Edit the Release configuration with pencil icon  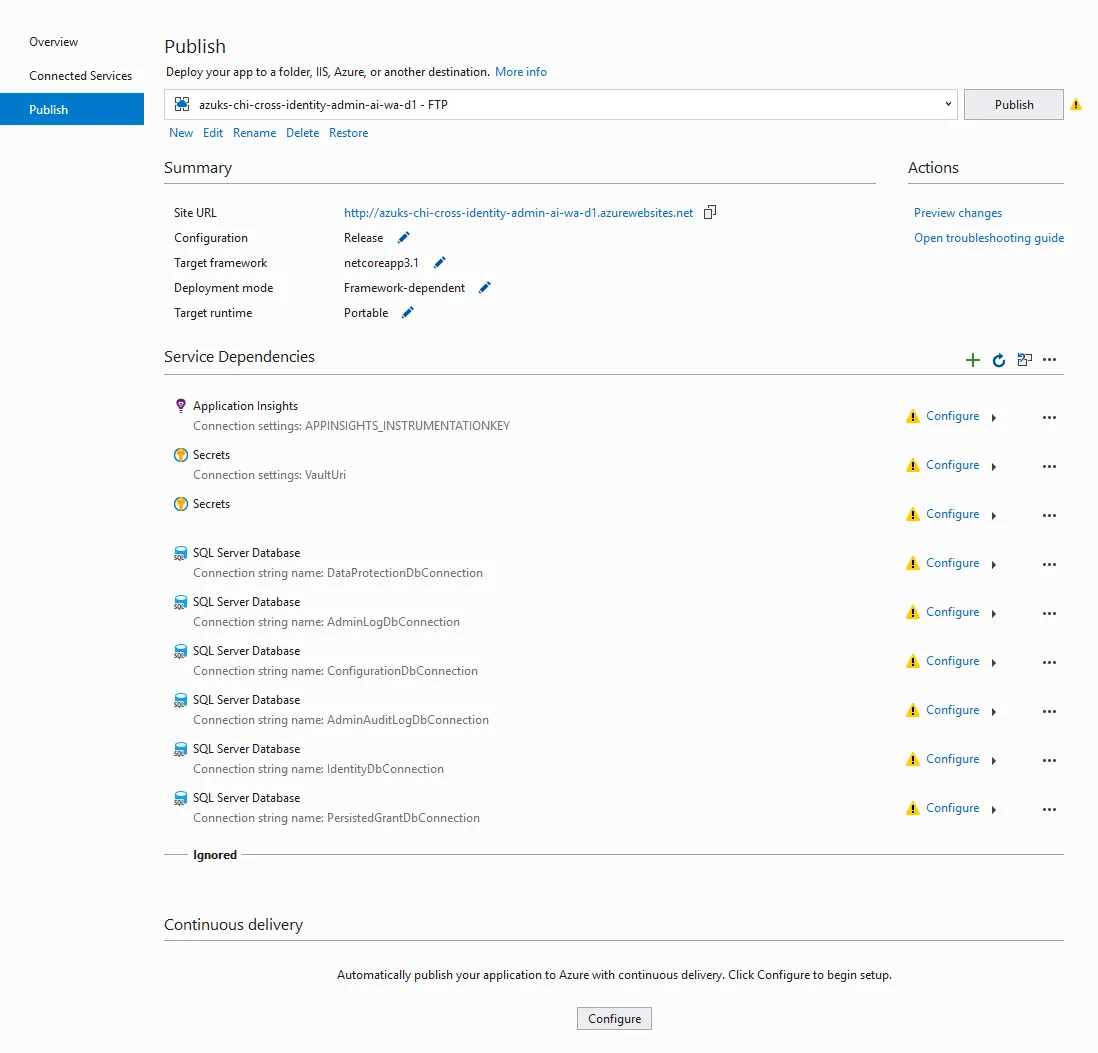pyautogui.click(x=404, y=238)
